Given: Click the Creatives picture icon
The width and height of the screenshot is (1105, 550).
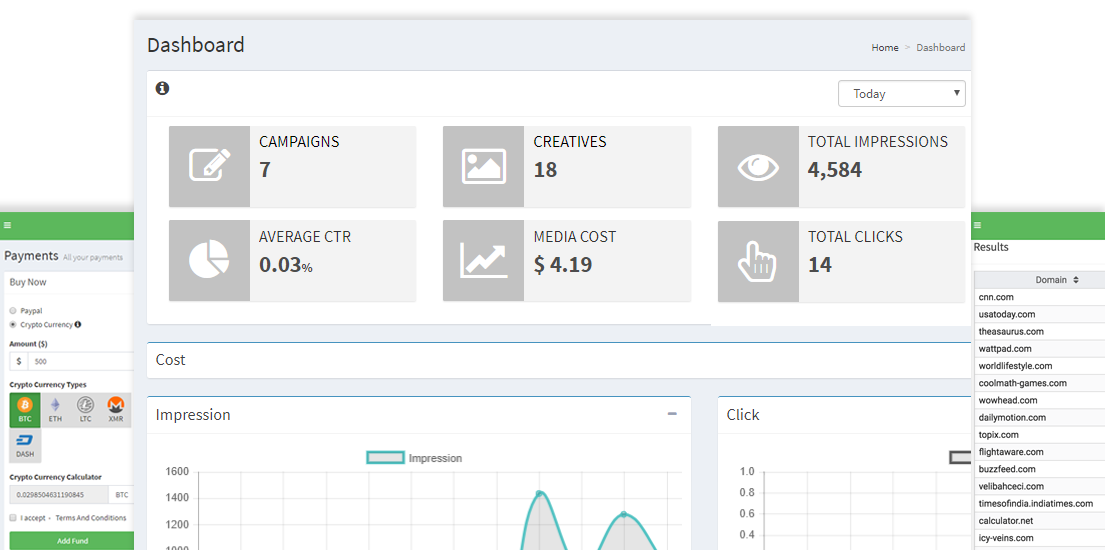Looking at the screenshot, I should click(483, 166).
